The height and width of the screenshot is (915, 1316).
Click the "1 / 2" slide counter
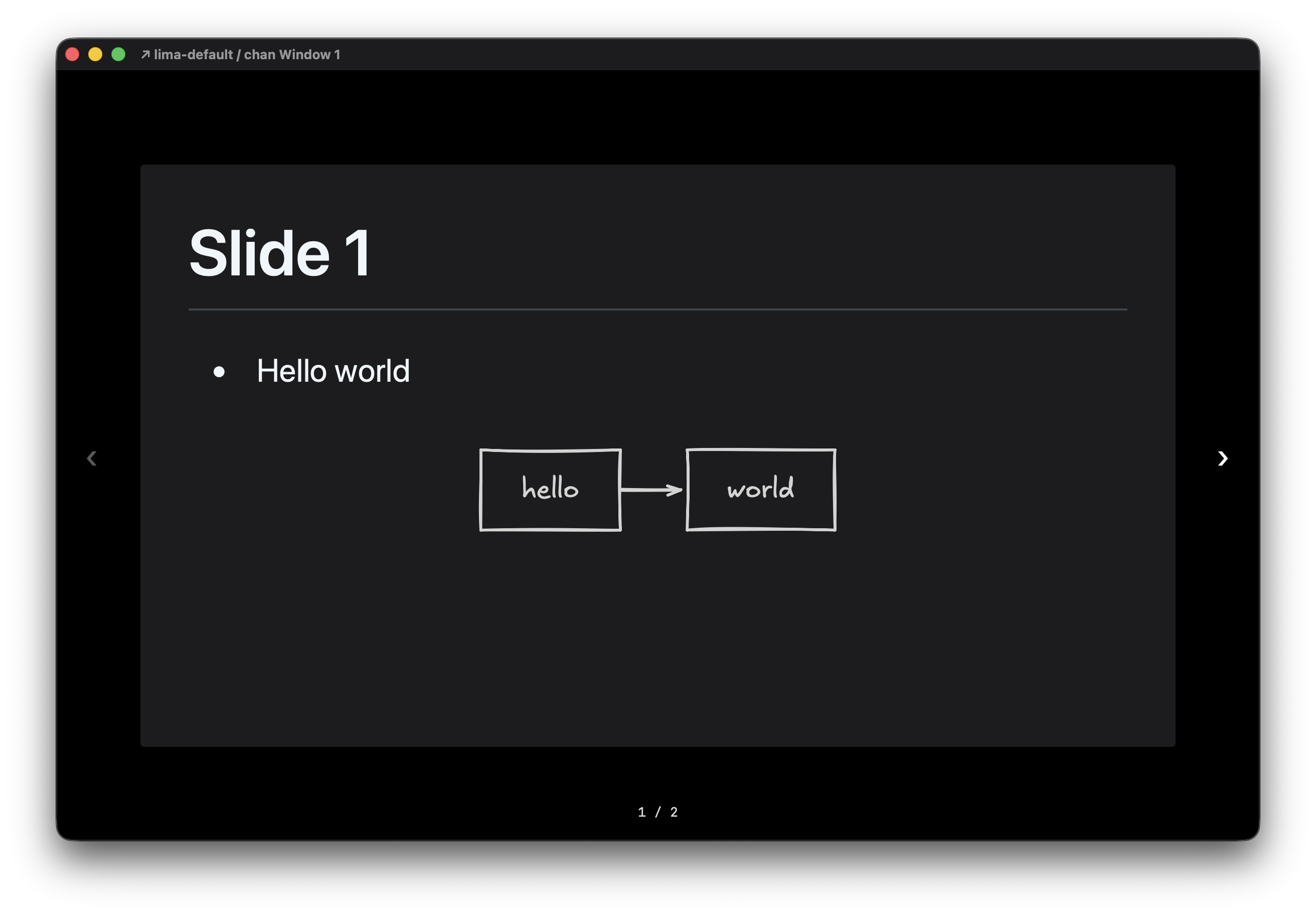click(657, 812)
